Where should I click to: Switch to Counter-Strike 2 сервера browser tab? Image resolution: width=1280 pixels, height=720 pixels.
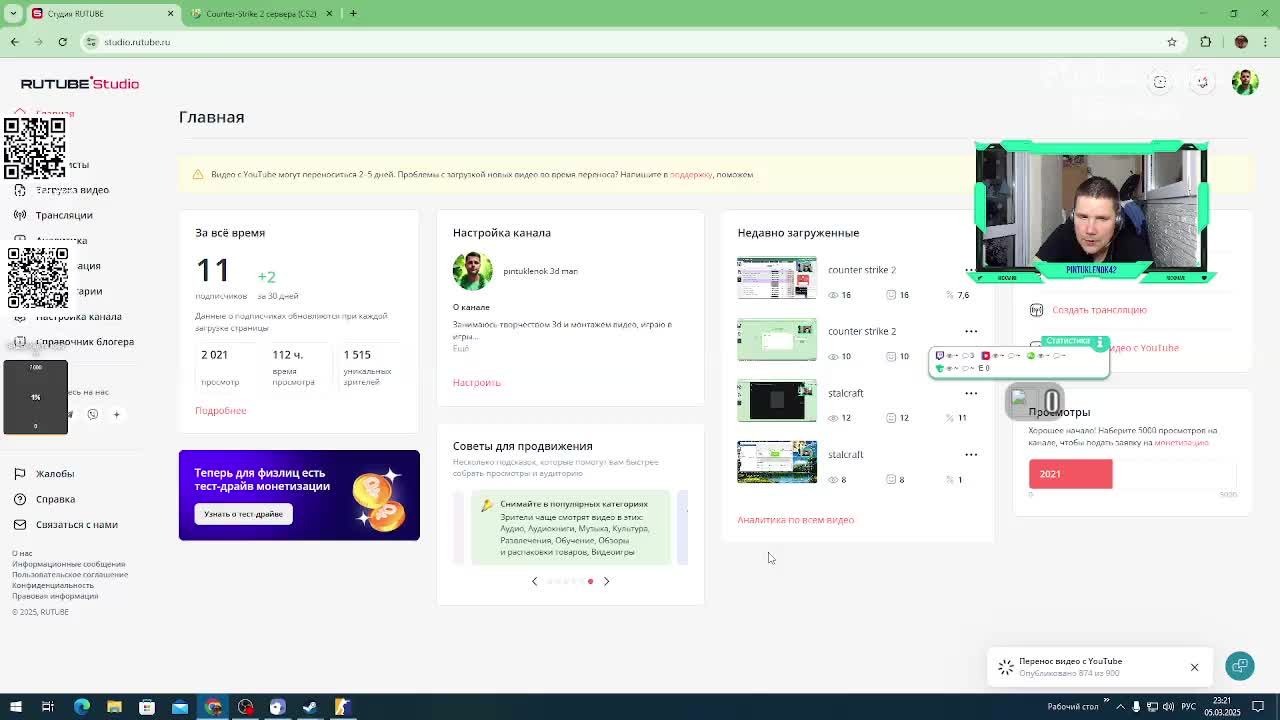coord(261,13)
